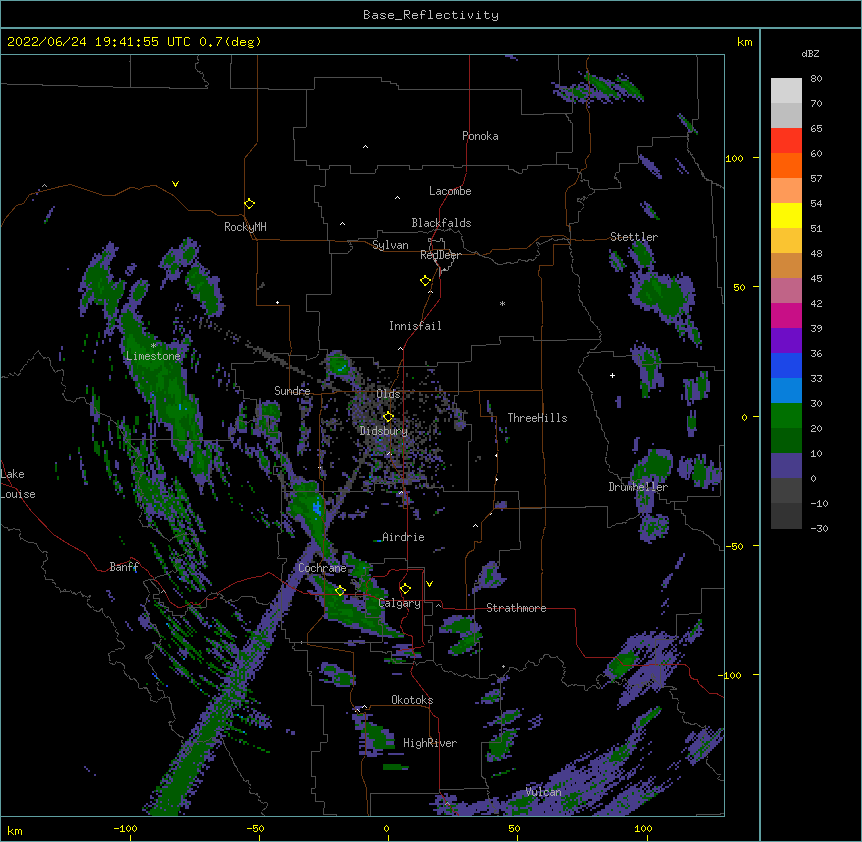This screenshot has width=862, height=842.
Task: Click the white asterisk above the Limestone label
Action: (x=153, y=346)
